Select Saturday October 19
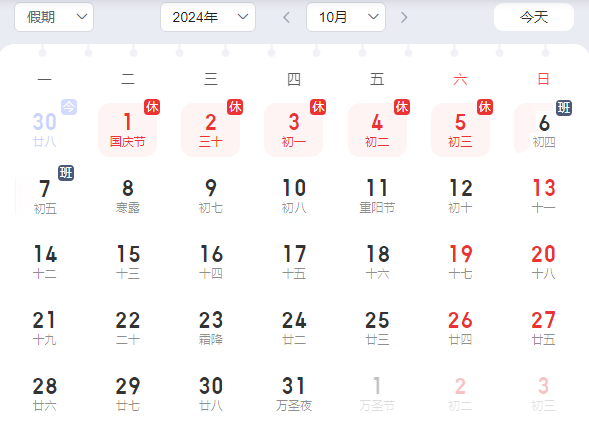The height and width of the screenshot is (429, 589). (x=460, y=262)
